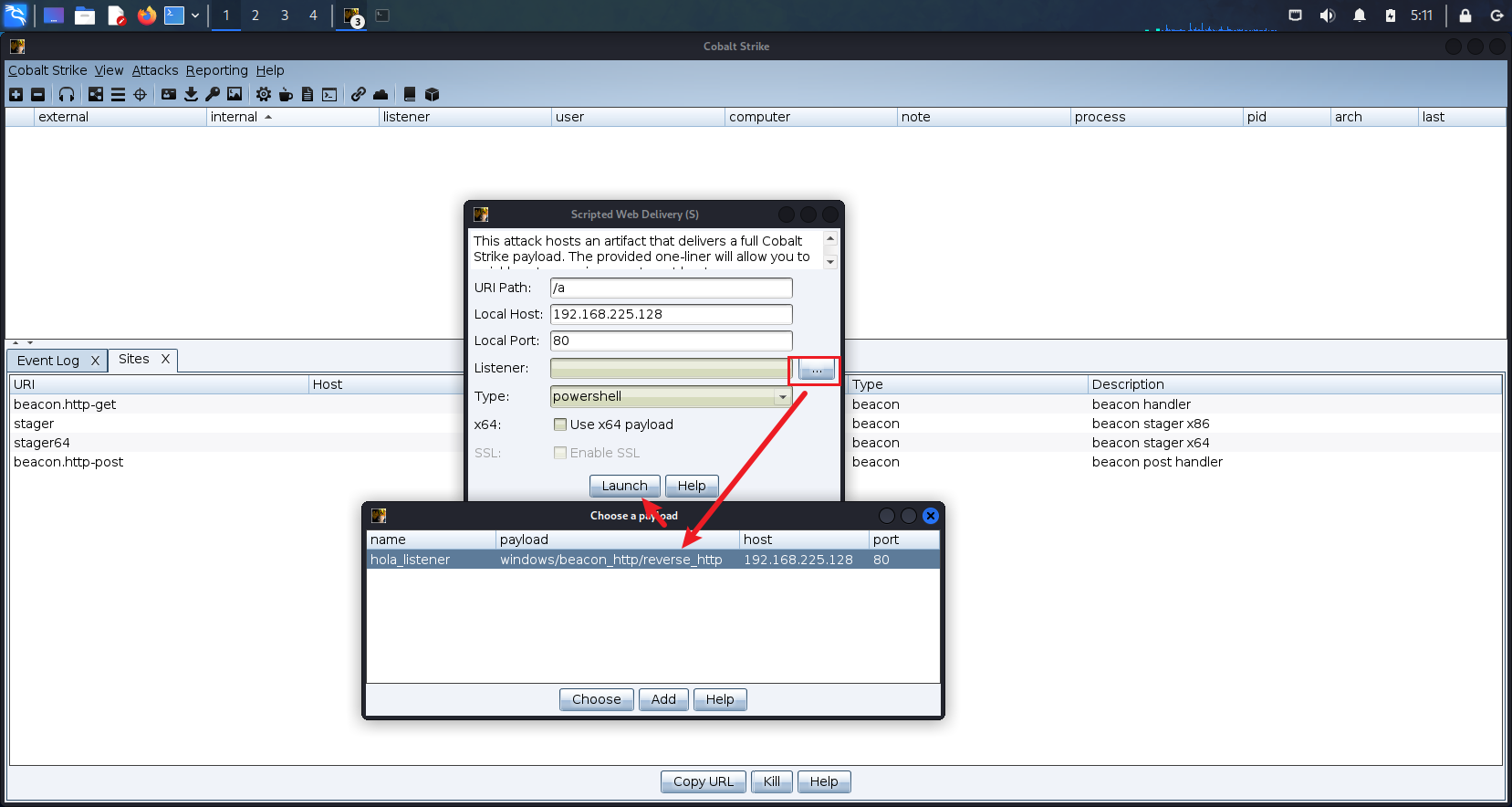
Task: Close the Event Log tab
Action: click(95, 361)
